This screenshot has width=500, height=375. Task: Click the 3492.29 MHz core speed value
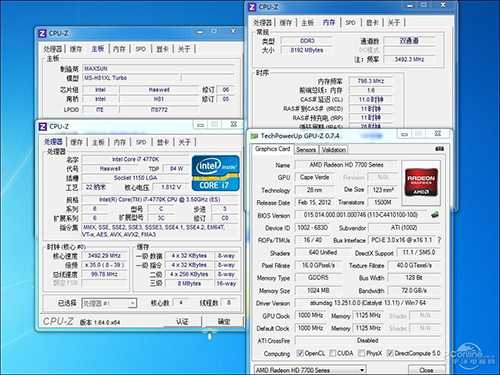coord(104,256)
